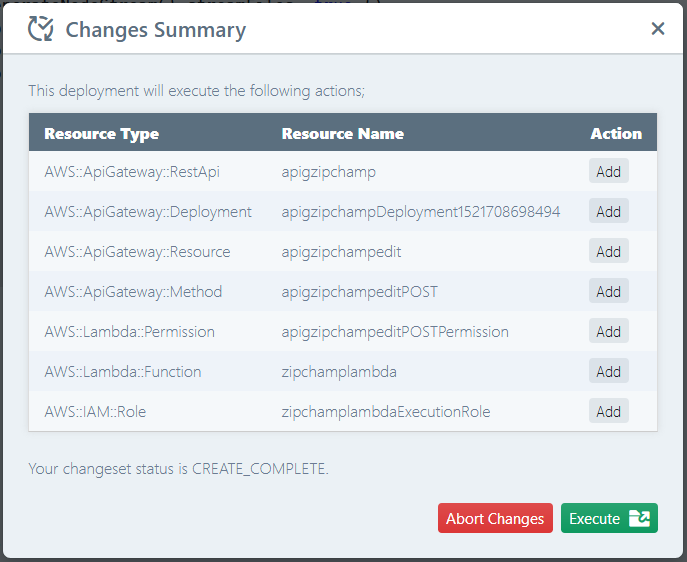This screenshot has width=687, height=562.
Task: Click the Changes Summary refresh-check icon
Action: click(x=41, y=29)
